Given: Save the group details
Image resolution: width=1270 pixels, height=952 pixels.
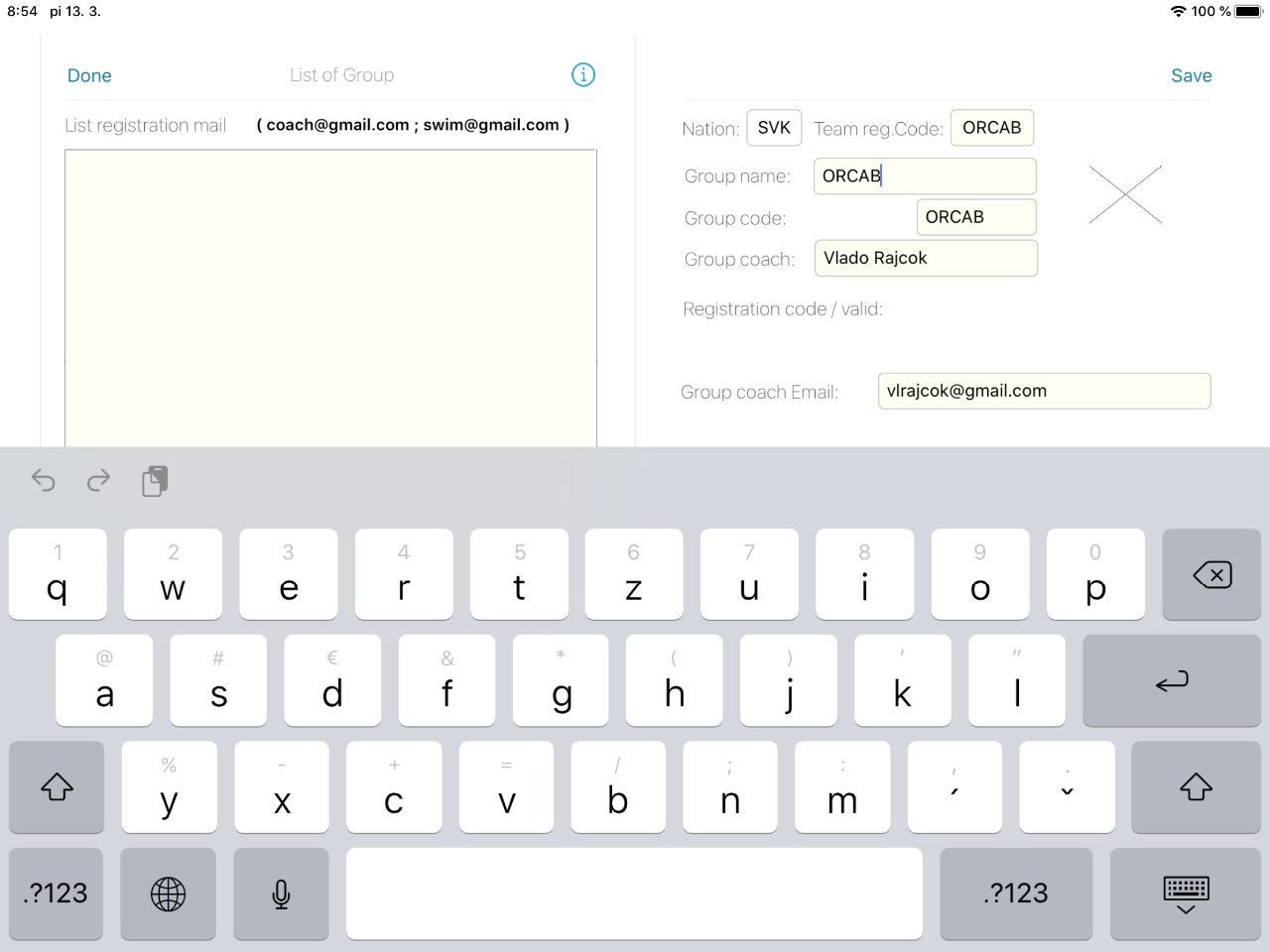Looking at the screenshot, I should point(1191,75).
